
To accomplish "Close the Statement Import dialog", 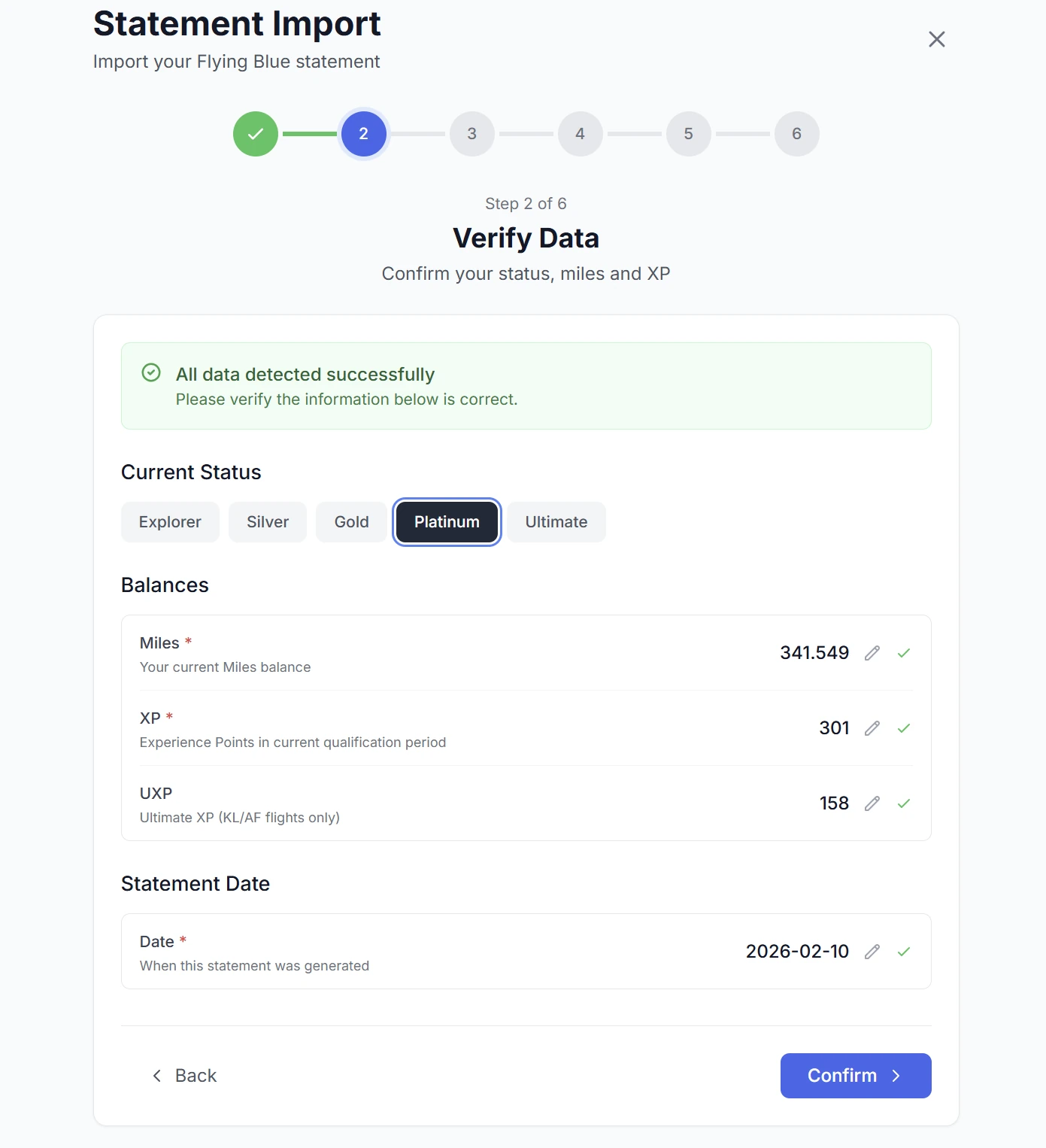I will click(936, 39).
